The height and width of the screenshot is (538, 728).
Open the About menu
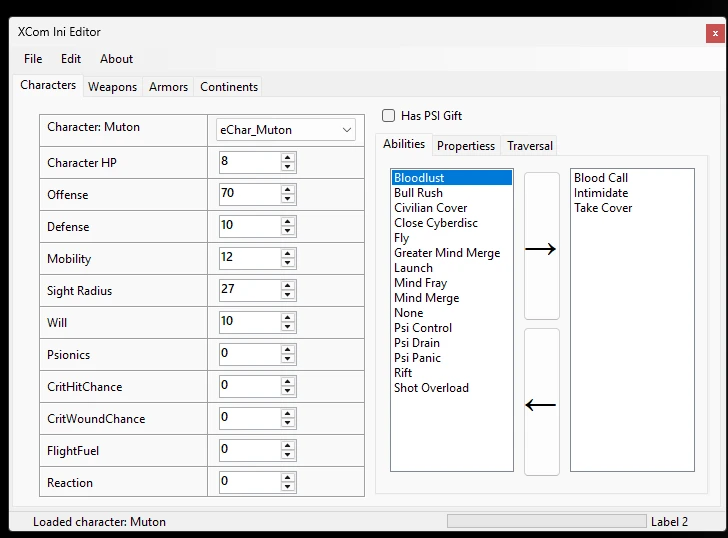click(116, 59)
